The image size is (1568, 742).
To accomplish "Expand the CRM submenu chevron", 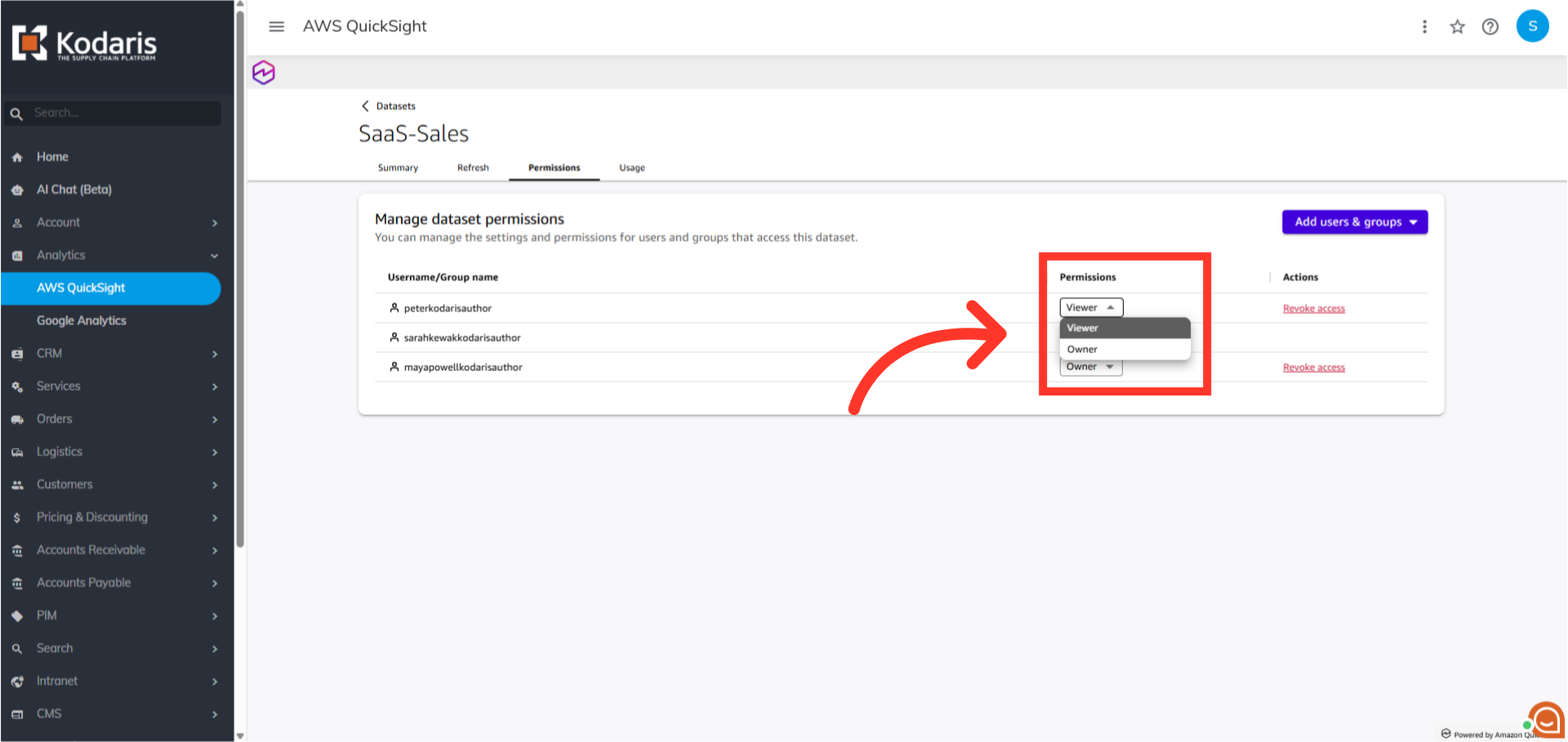I will [x=215, y=354].
